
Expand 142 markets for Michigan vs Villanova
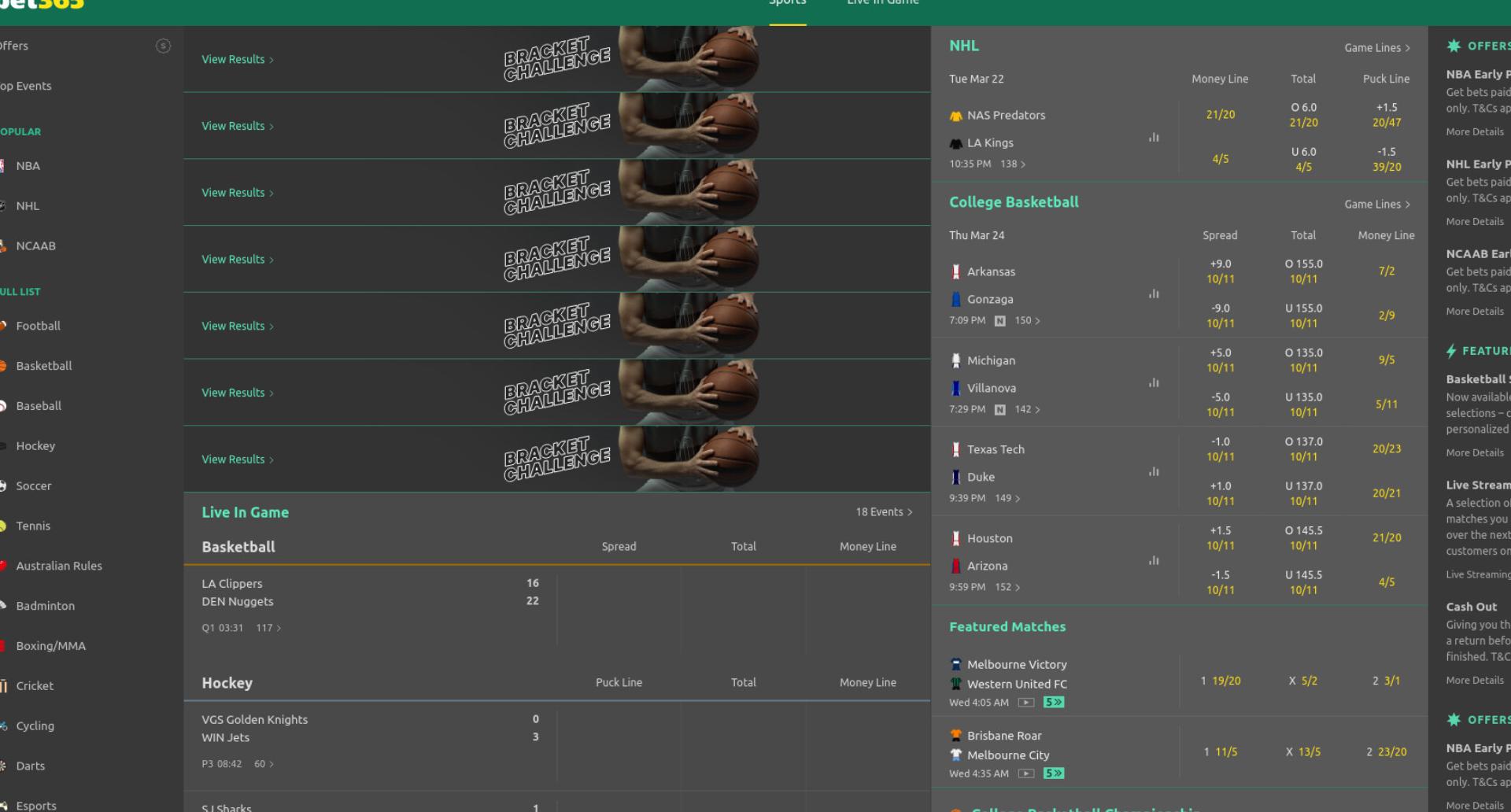[1028, 410]
